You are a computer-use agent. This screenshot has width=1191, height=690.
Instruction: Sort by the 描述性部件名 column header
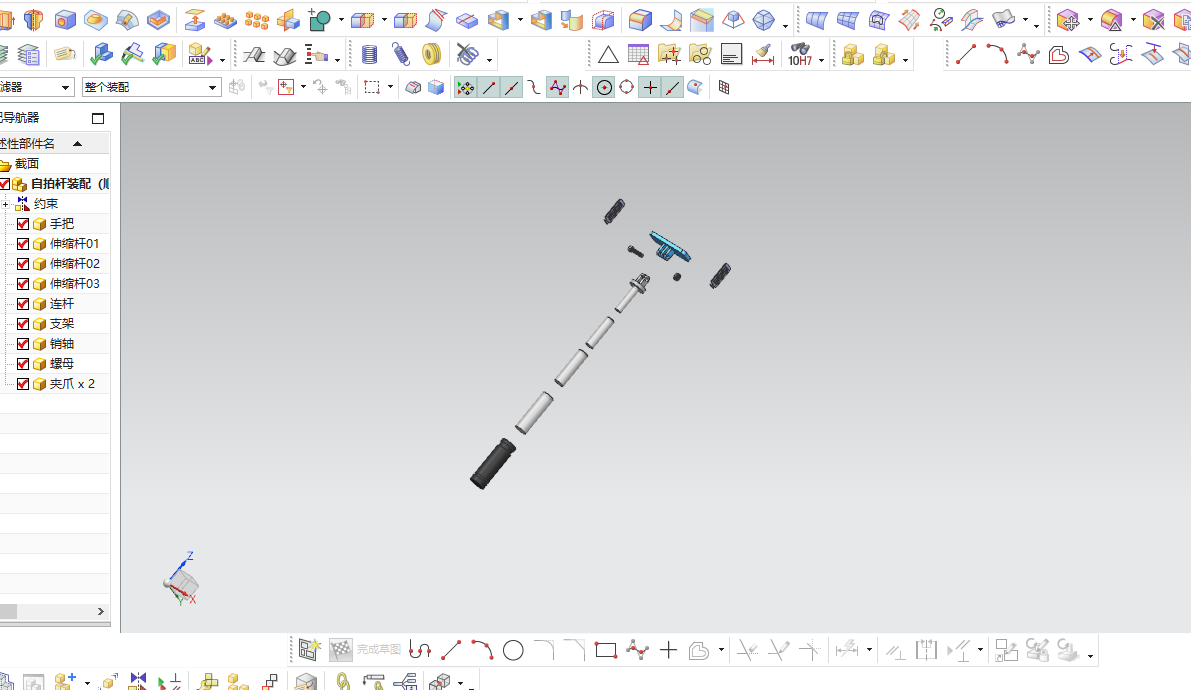[x=55, y=144]
